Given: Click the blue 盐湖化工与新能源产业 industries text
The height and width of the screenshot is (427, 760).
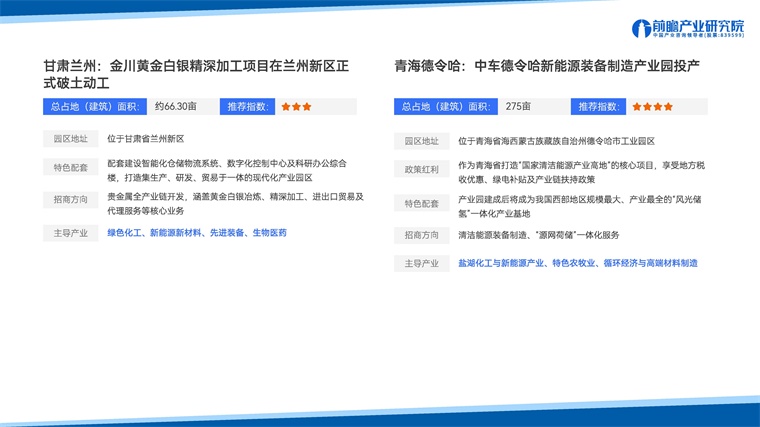Looking at the screenshot, I should tap(578, 263).
